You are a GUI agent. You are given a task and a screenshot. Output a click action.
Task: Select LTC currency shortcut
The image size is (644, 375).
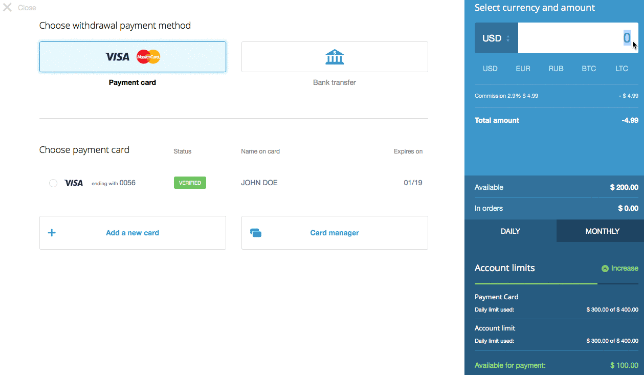click(621, 69)
